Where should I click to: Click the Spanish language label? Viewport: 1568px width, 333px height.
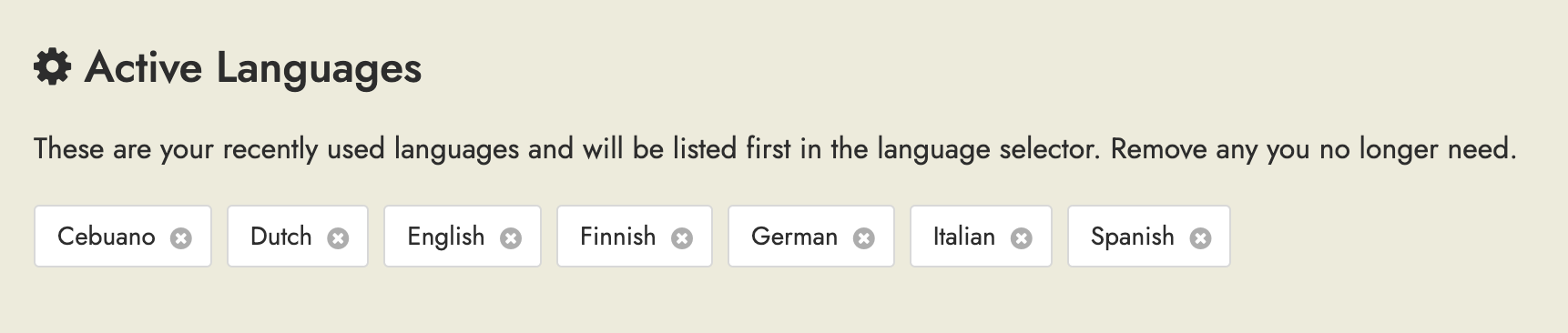tap(1133, 237)
